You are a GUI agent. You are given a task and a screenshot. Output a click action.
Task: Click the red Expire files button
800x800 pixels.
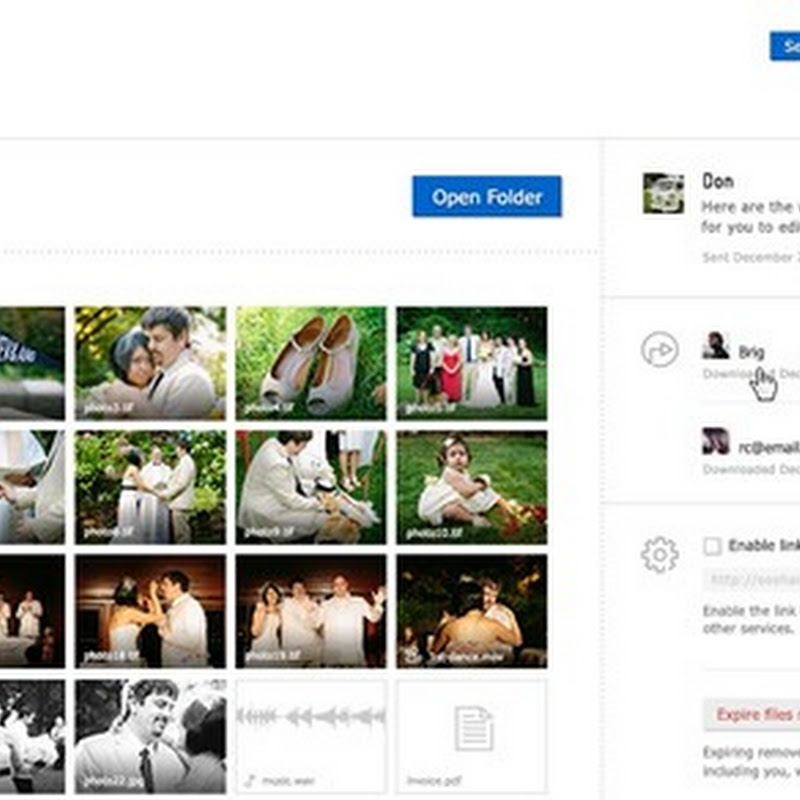(752, 714)
